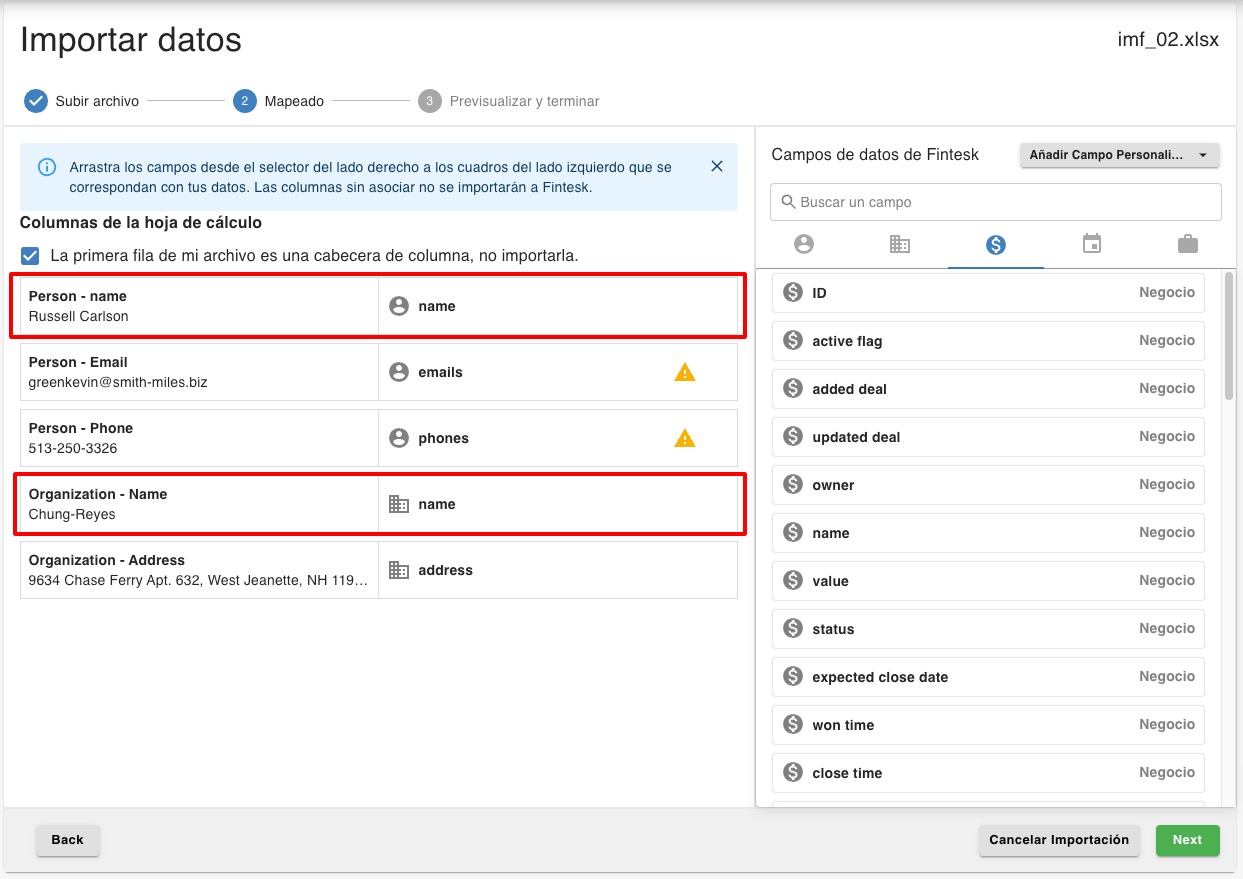Switch to the deal fields tab

pyautogui.click(x=995, y=244)
